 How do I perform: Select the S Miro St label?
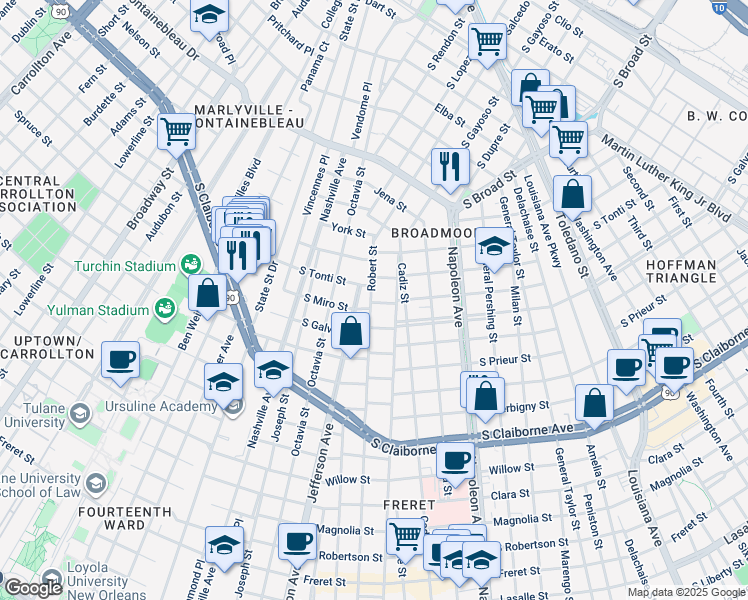[326, 302]
